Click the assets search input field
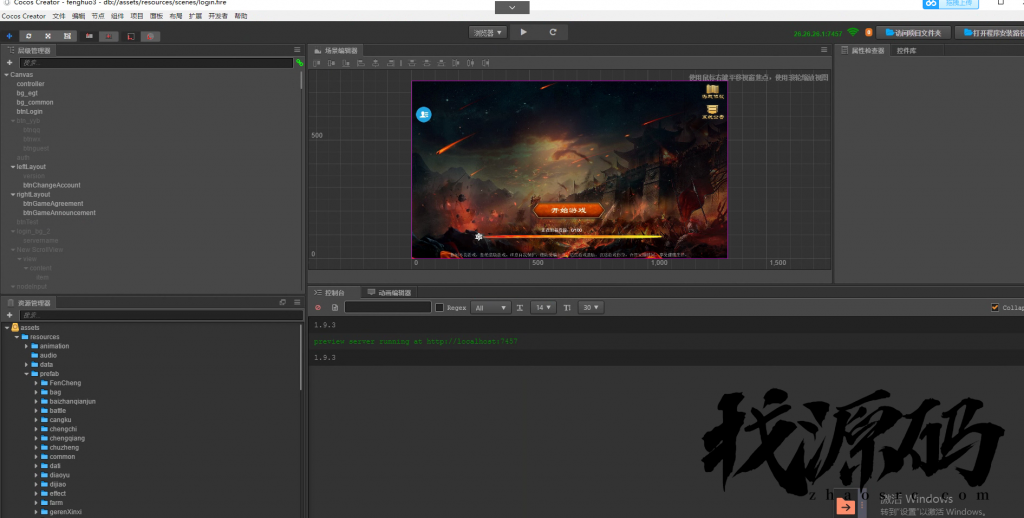Viewport: 1024px width, 518px height. tap(161, 315)
